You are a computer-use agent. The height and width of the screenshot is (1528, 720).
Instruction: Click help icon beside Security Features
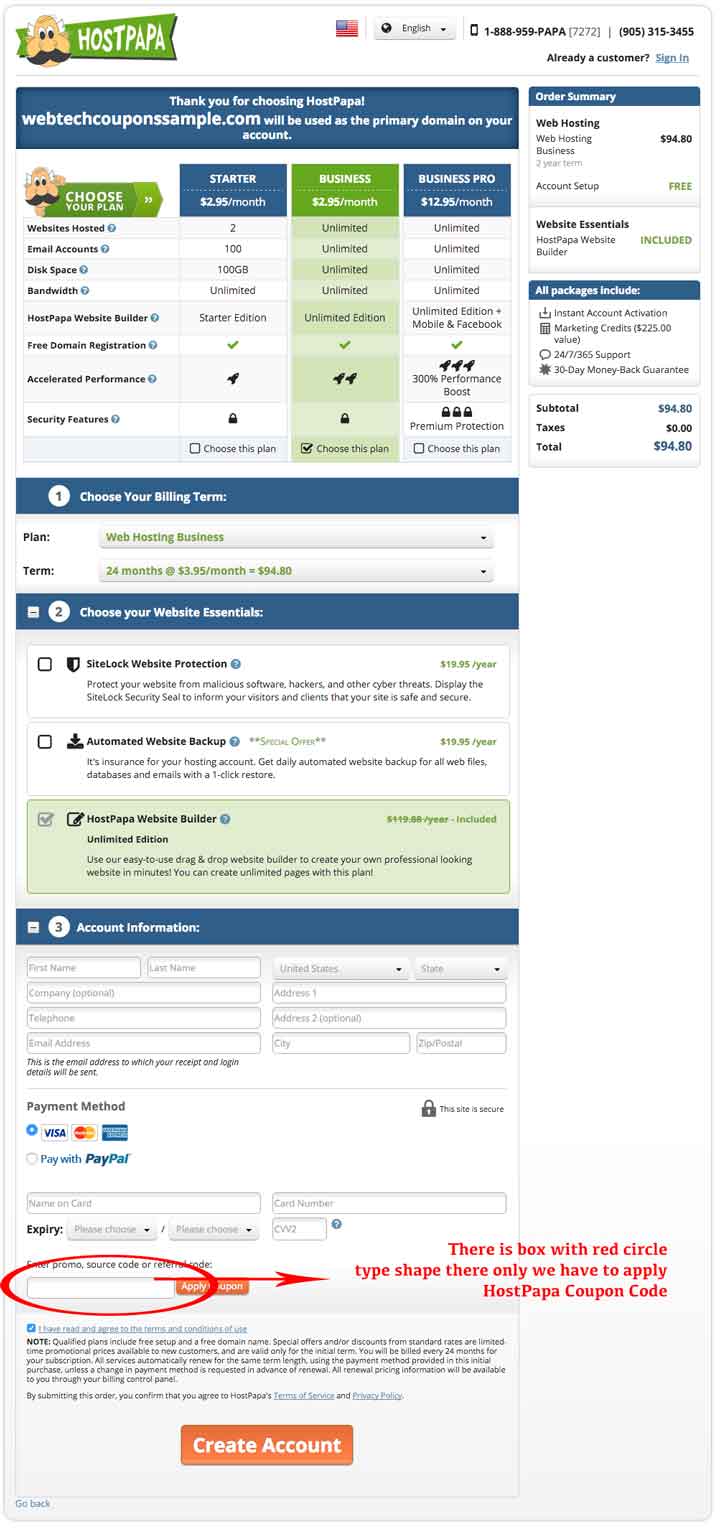pos(116,419)
